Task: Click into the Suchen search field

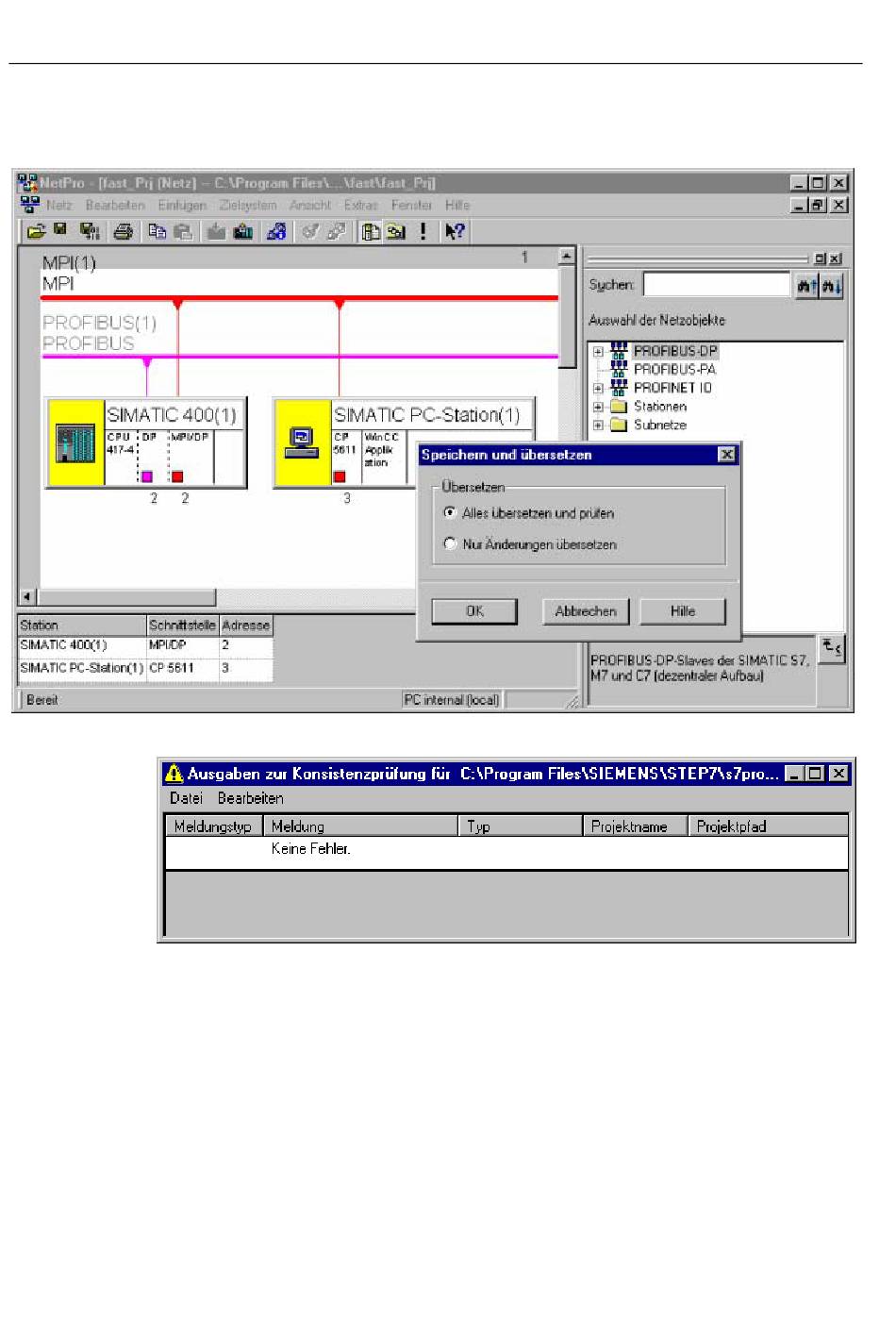Action: 717,285
